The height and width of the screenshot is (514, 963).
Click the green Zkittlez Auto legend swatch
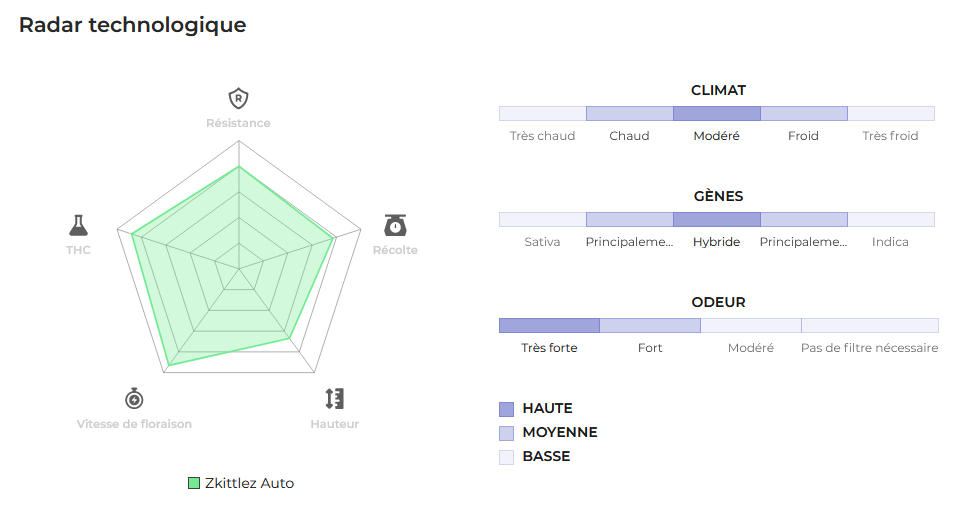[x=194, y=483]
